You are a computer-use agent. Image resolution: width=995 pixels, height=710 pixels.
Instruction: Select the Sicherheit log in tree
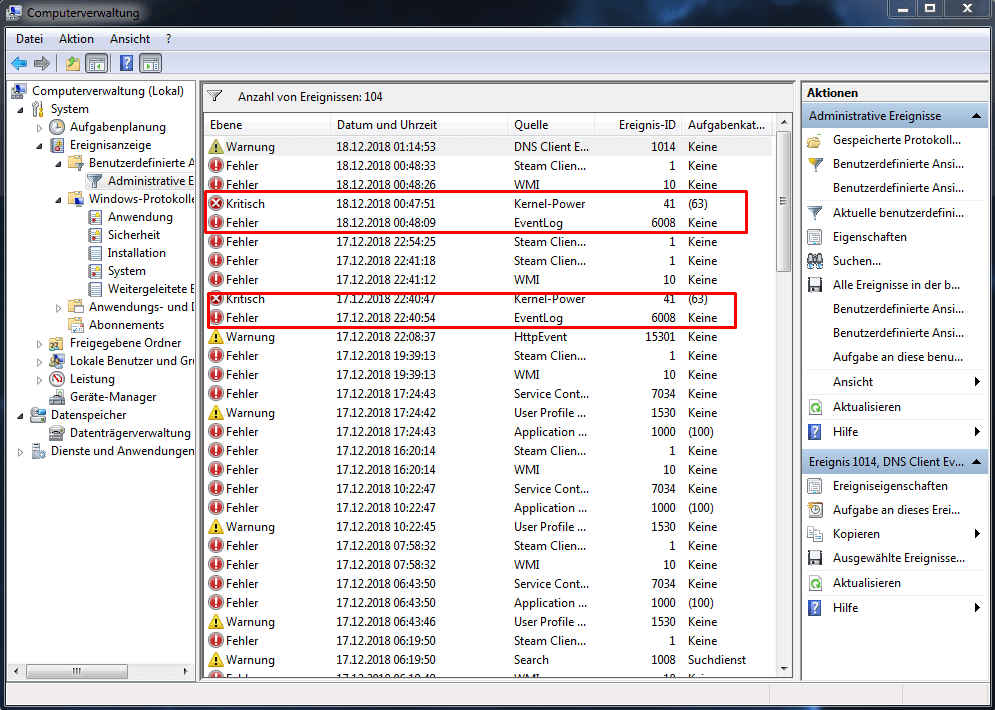(x=133, y=235)
